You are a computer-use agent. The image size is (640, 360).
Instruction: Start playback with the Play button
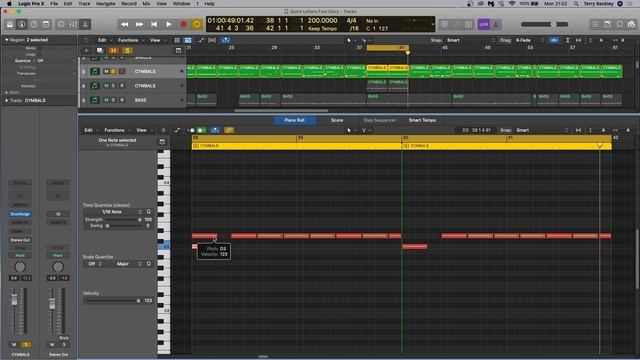169,24
